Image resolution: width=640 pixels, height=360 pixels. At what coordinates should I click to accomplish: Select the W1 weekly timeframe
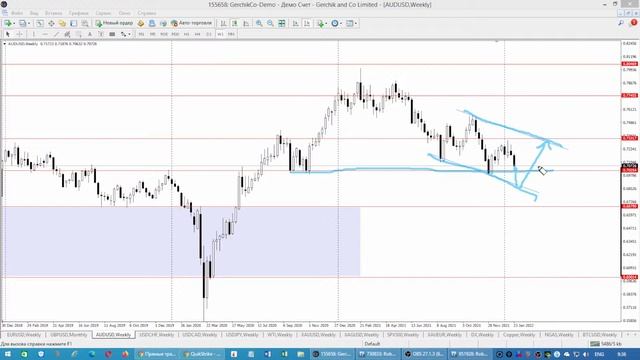220,34
